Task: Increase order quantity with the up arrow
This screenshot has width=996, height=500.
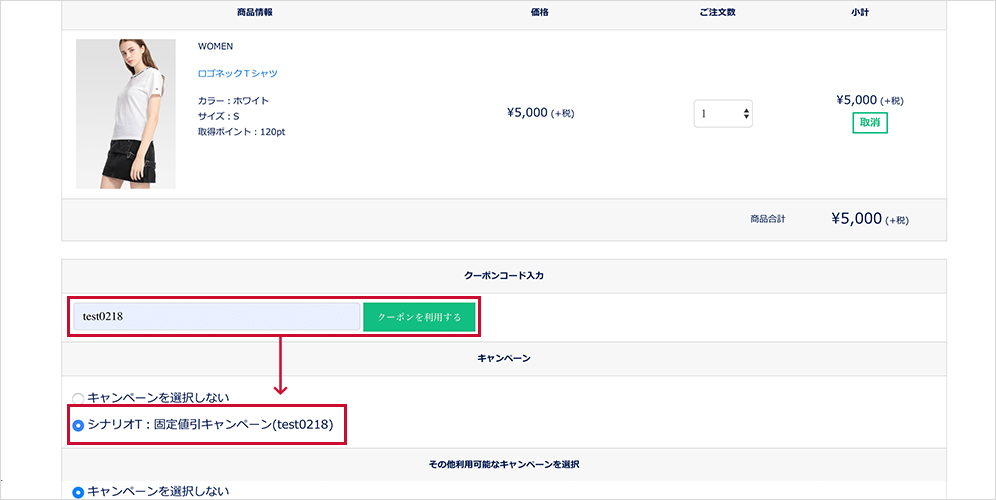Action: pos(746,110)
